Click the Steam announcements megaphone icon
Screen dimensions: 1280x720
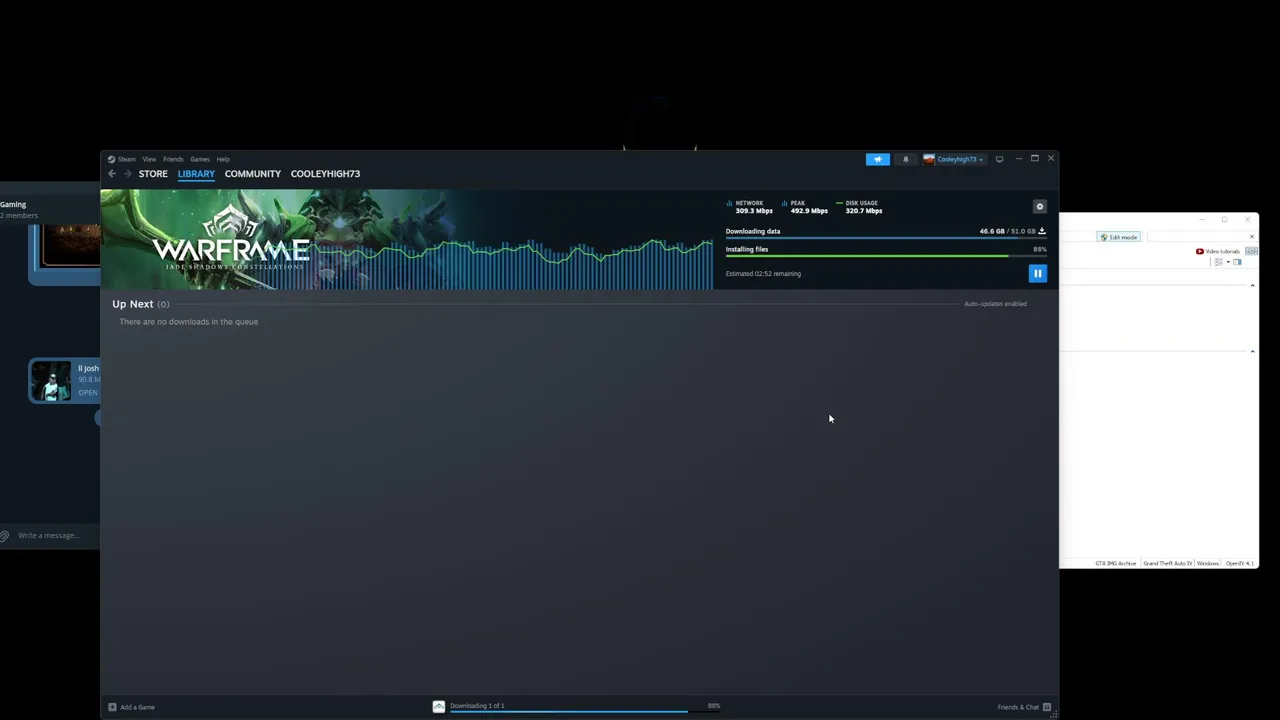(x=877, y=159)
